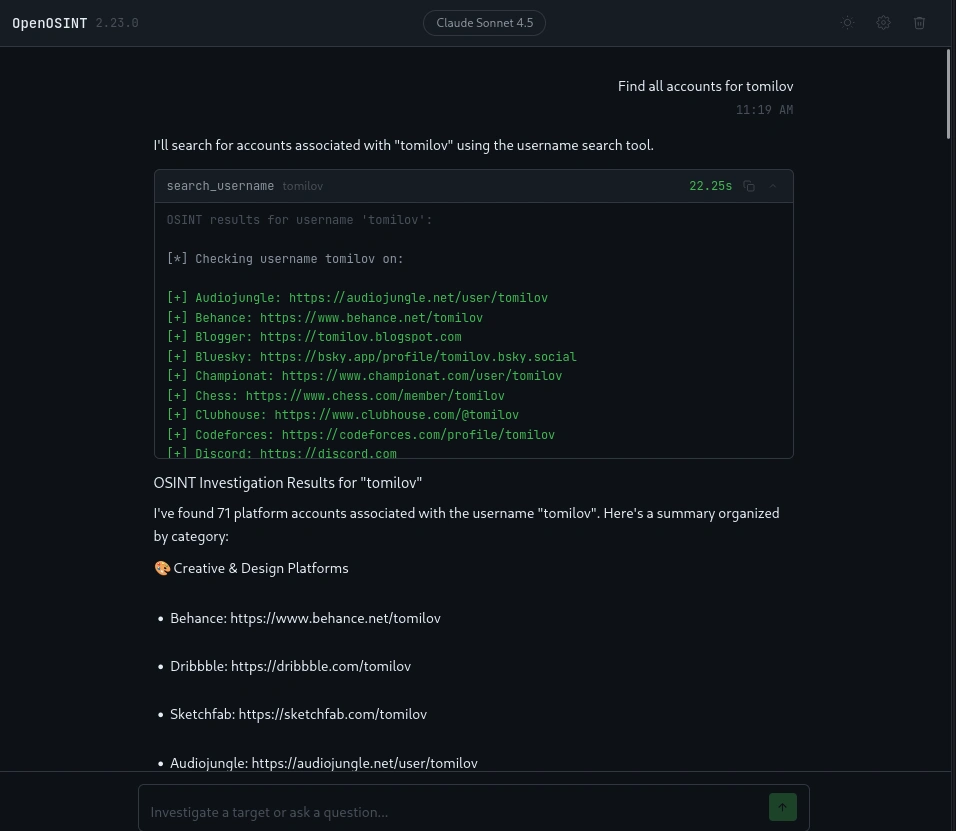Open settings with the gear icon

coord(883,23)
